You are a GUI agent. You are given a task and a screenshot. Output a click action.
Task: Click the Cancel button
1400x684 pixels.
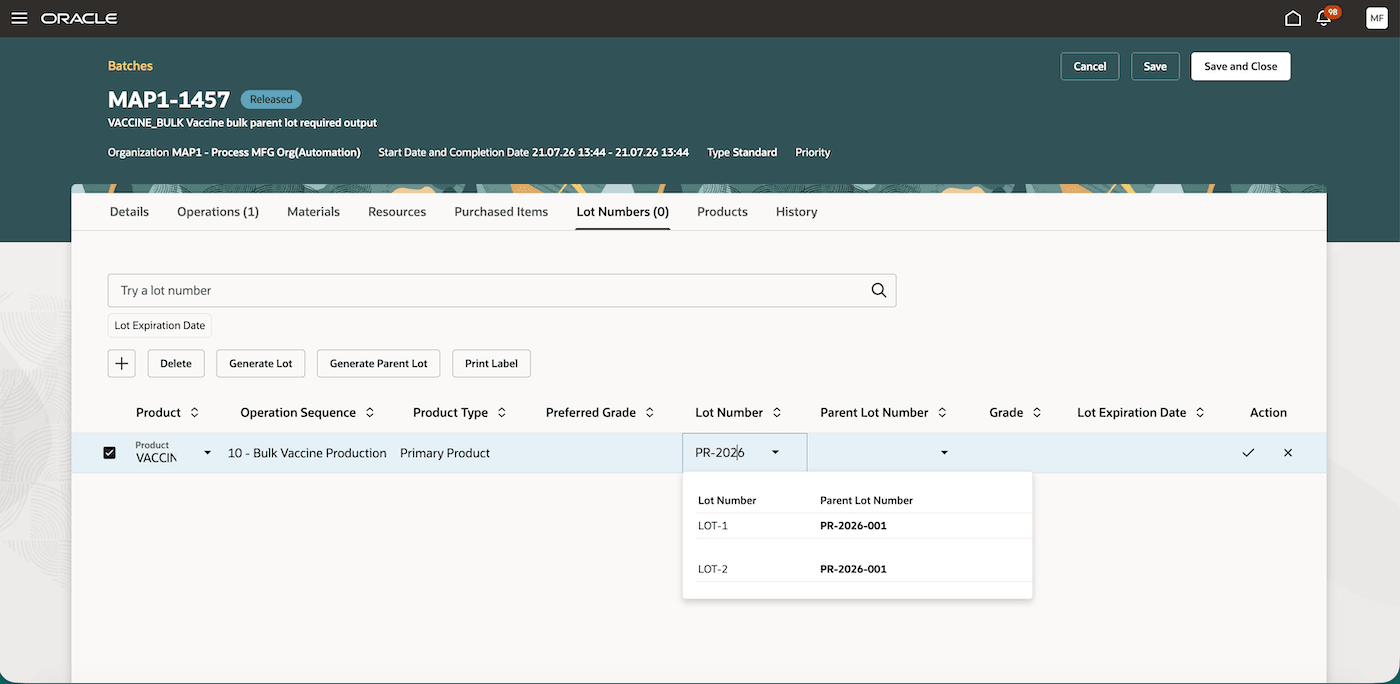click(x=1090, y=66)
